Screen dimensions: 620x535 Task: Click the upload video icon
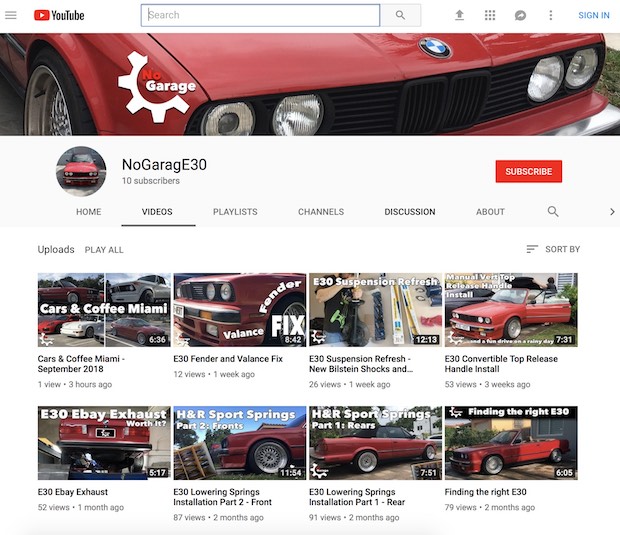pos(460,15)
